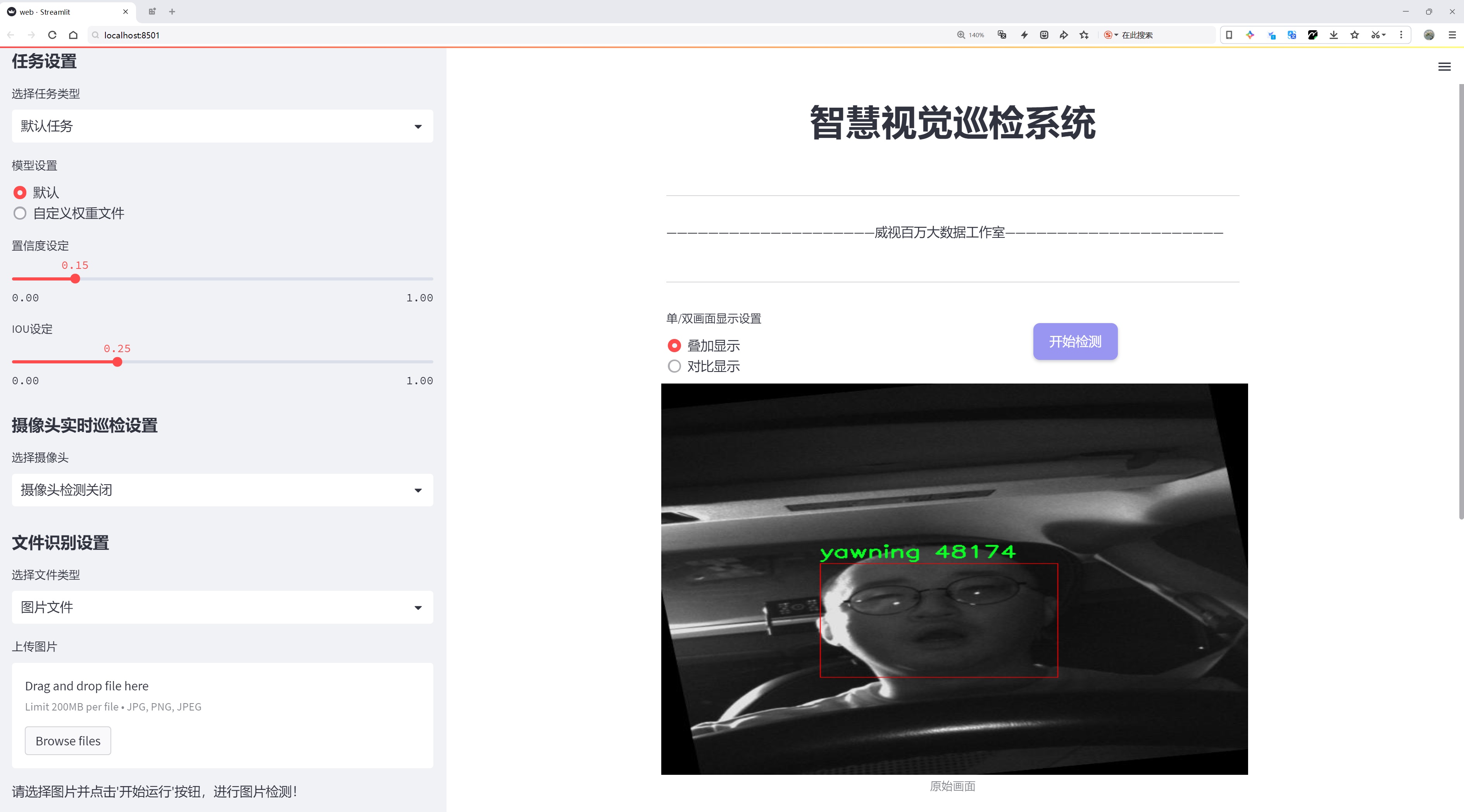The width and height of the screenshot is (1464, 812).
Task: Expand the 图片文件 file type dropdown
Action: coord(222,607)
